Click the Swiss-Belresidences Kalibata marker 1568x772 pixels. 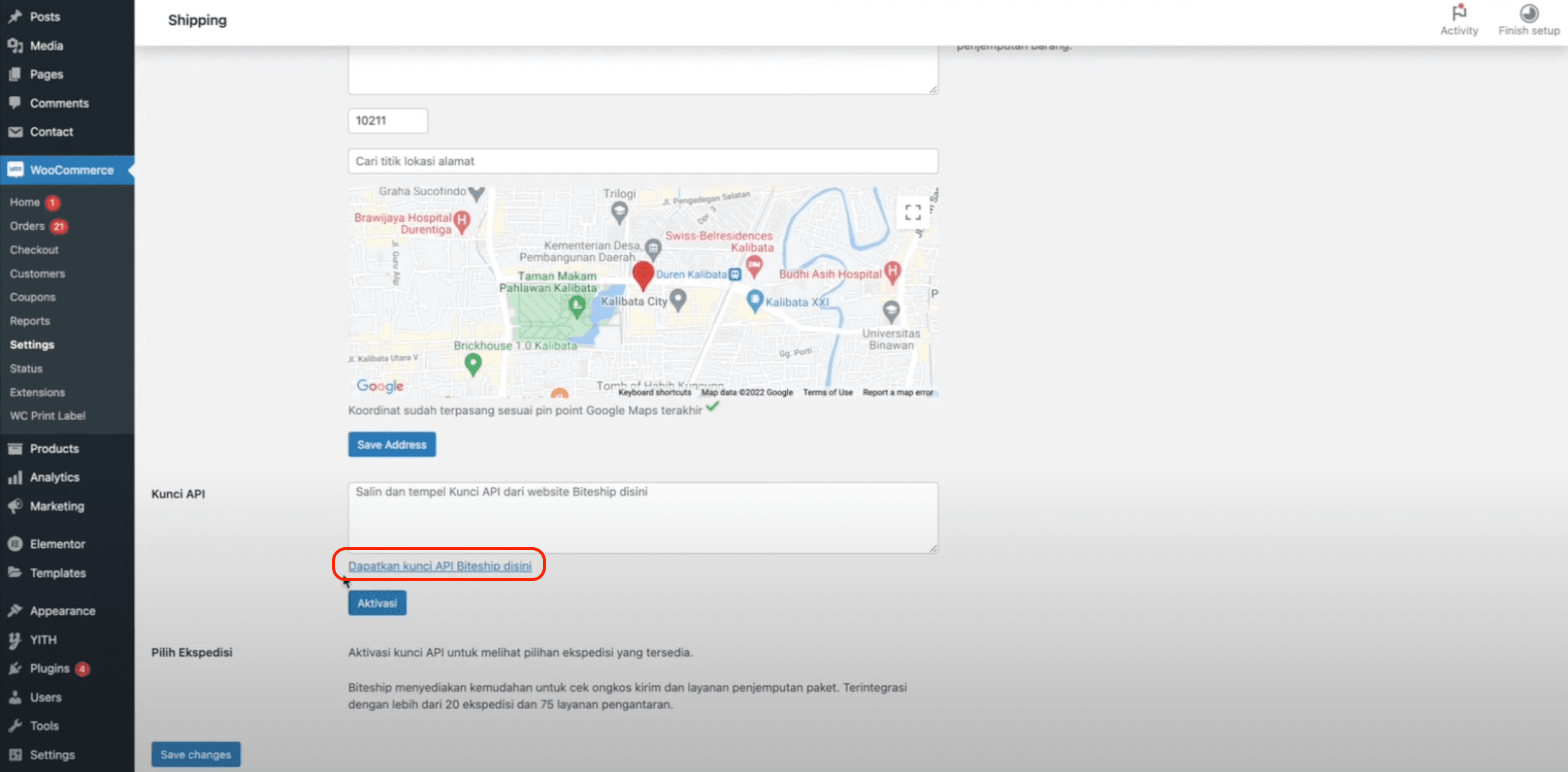754,266
